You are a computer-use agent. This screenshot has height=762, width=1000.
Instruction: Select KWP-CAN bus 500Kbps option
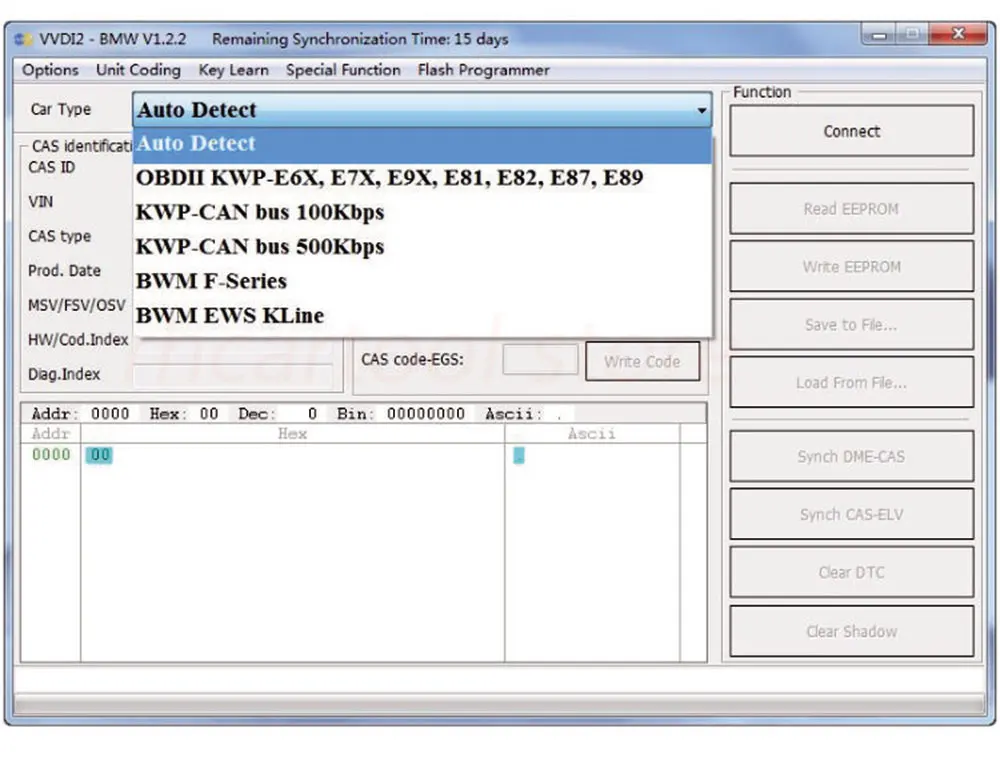tap(422, 247)
